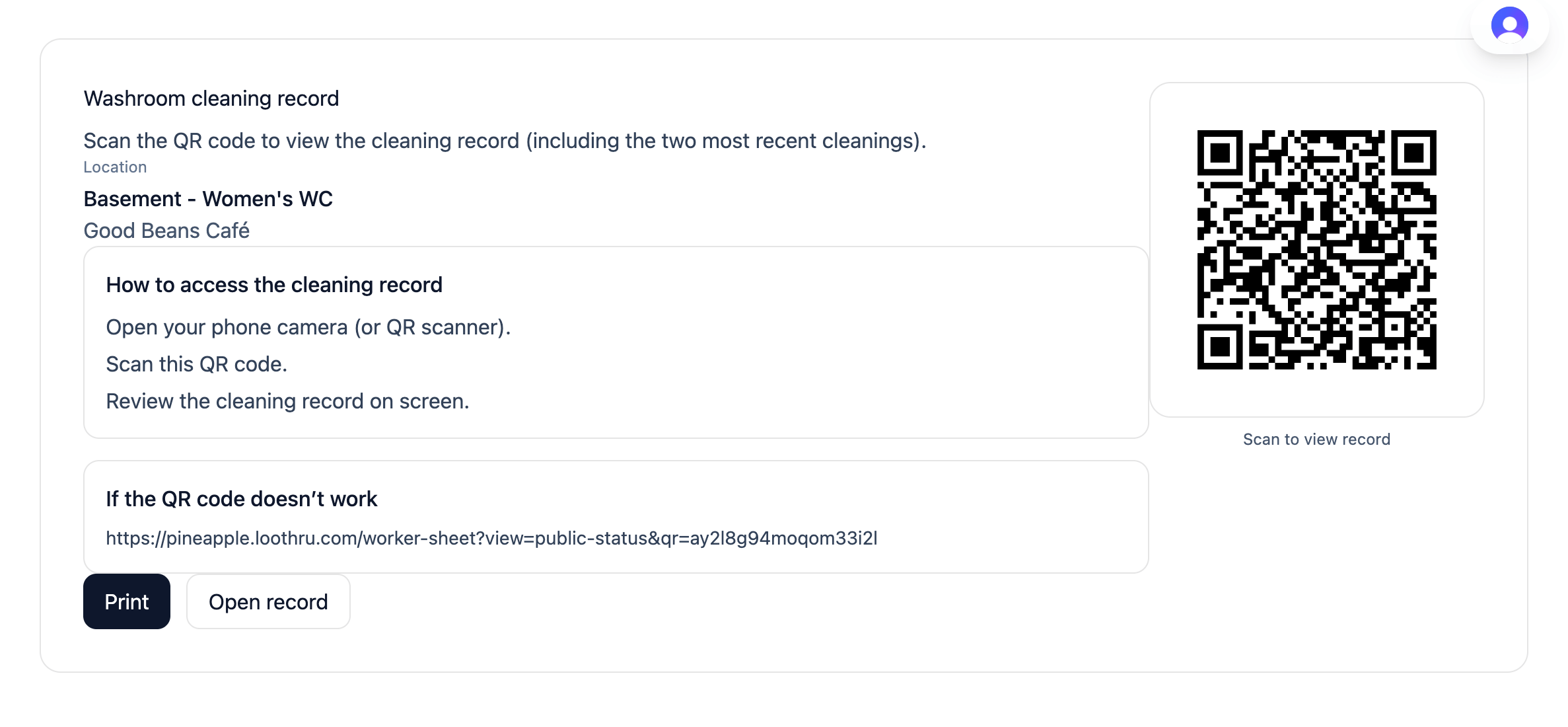Click "How to access the cleaning record" heading
The height and width of the screenshot is (727, 1568).
274,285
